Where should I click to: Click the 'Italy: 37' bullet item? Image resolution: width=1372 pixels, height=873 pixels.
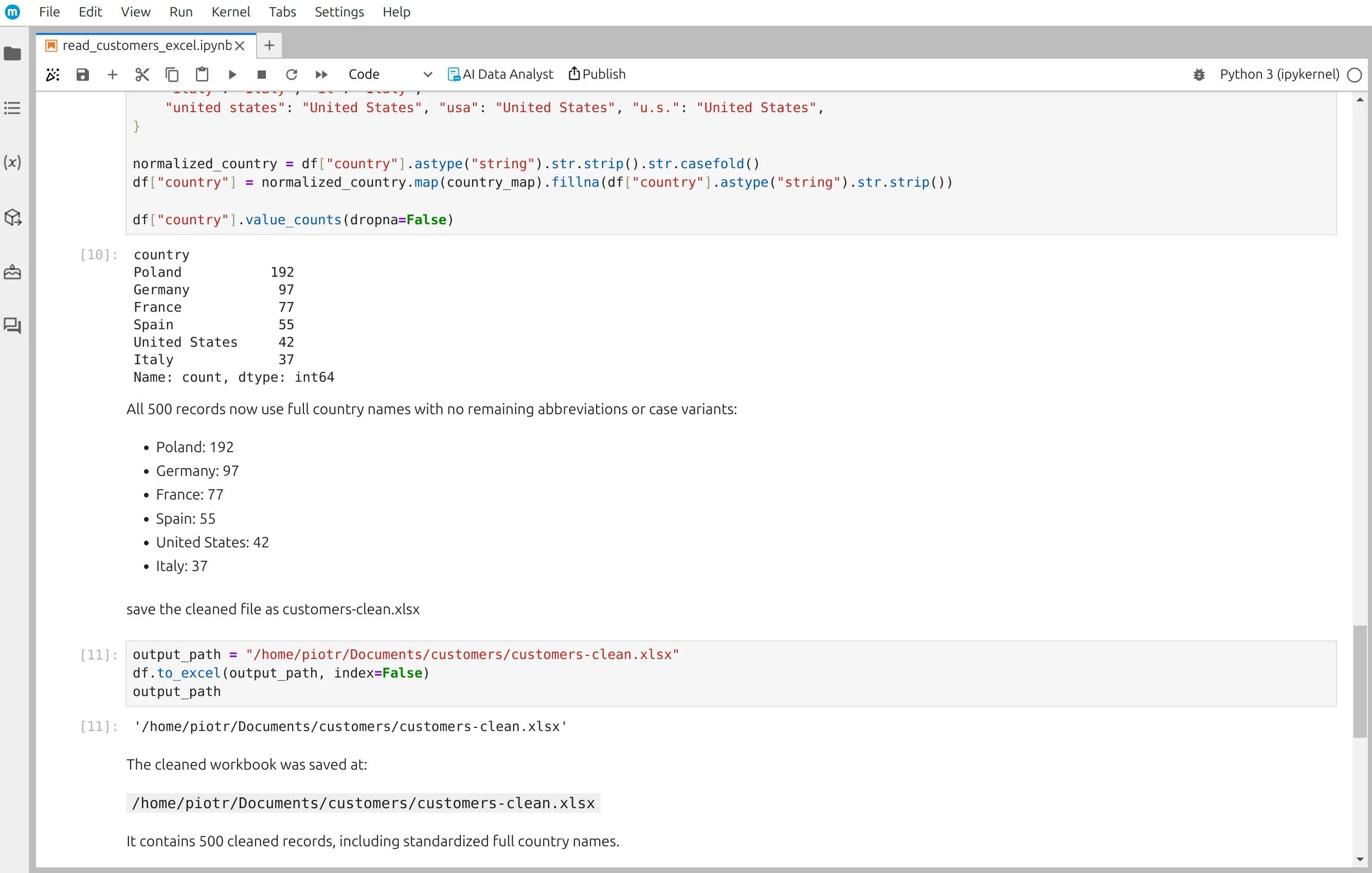182,566
